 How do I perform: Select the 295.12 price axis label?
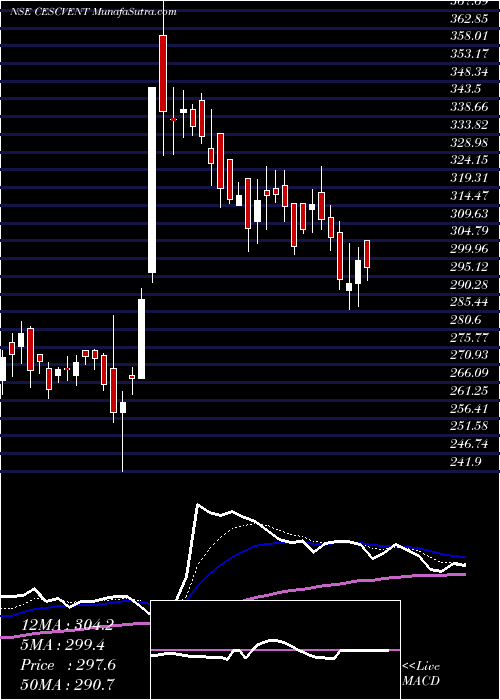(470, 267)
